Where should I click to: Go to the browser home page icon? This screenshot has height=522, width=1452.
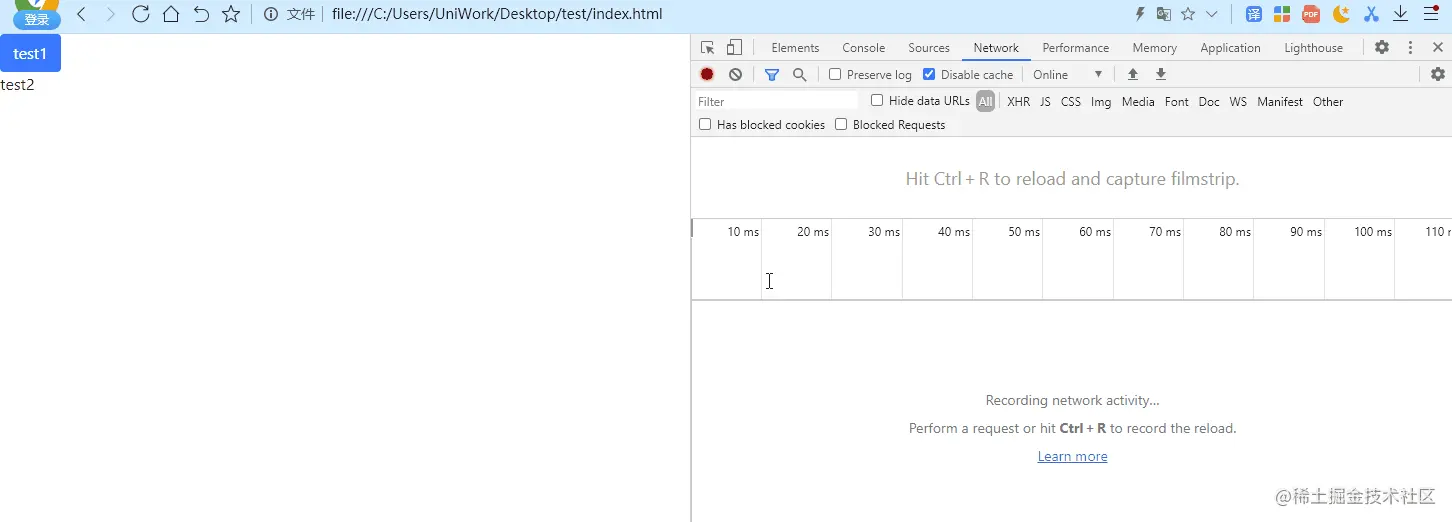click(171, 14)
